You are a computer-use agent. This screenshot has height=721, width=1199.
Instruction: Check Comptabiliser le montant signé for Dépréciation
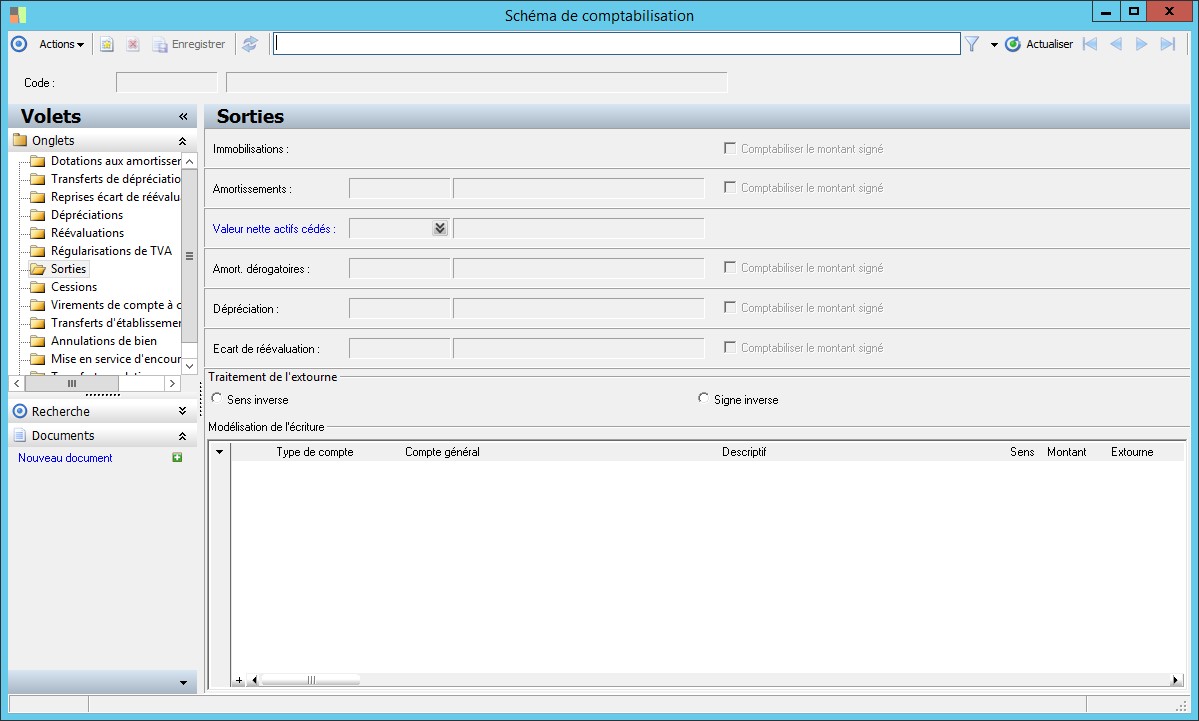(x=730, y=307)
